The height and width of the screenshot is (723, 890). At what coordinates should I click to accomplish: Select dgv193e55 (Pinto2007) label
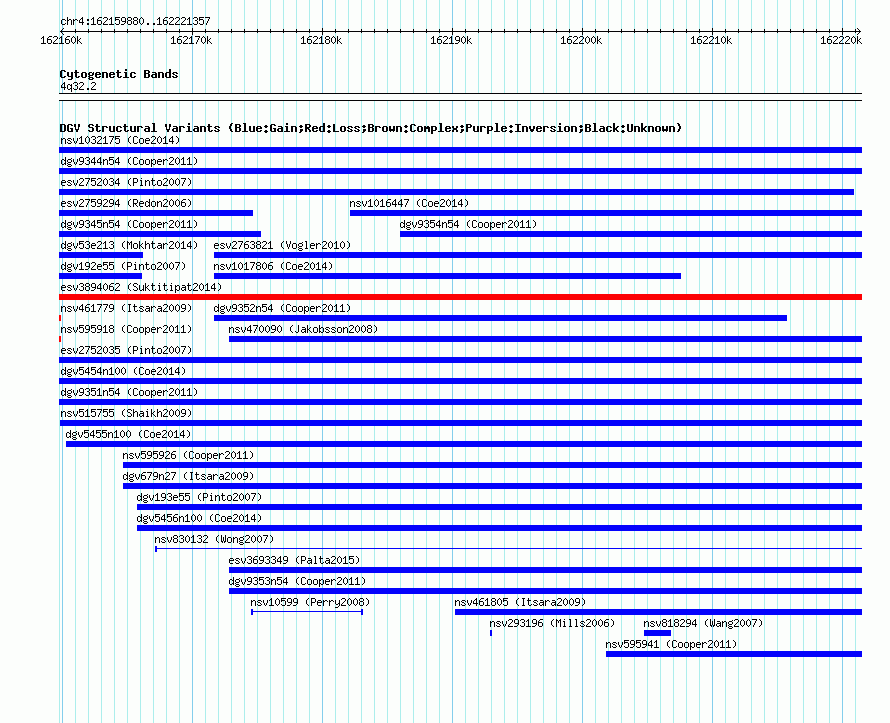click(199, 497)
